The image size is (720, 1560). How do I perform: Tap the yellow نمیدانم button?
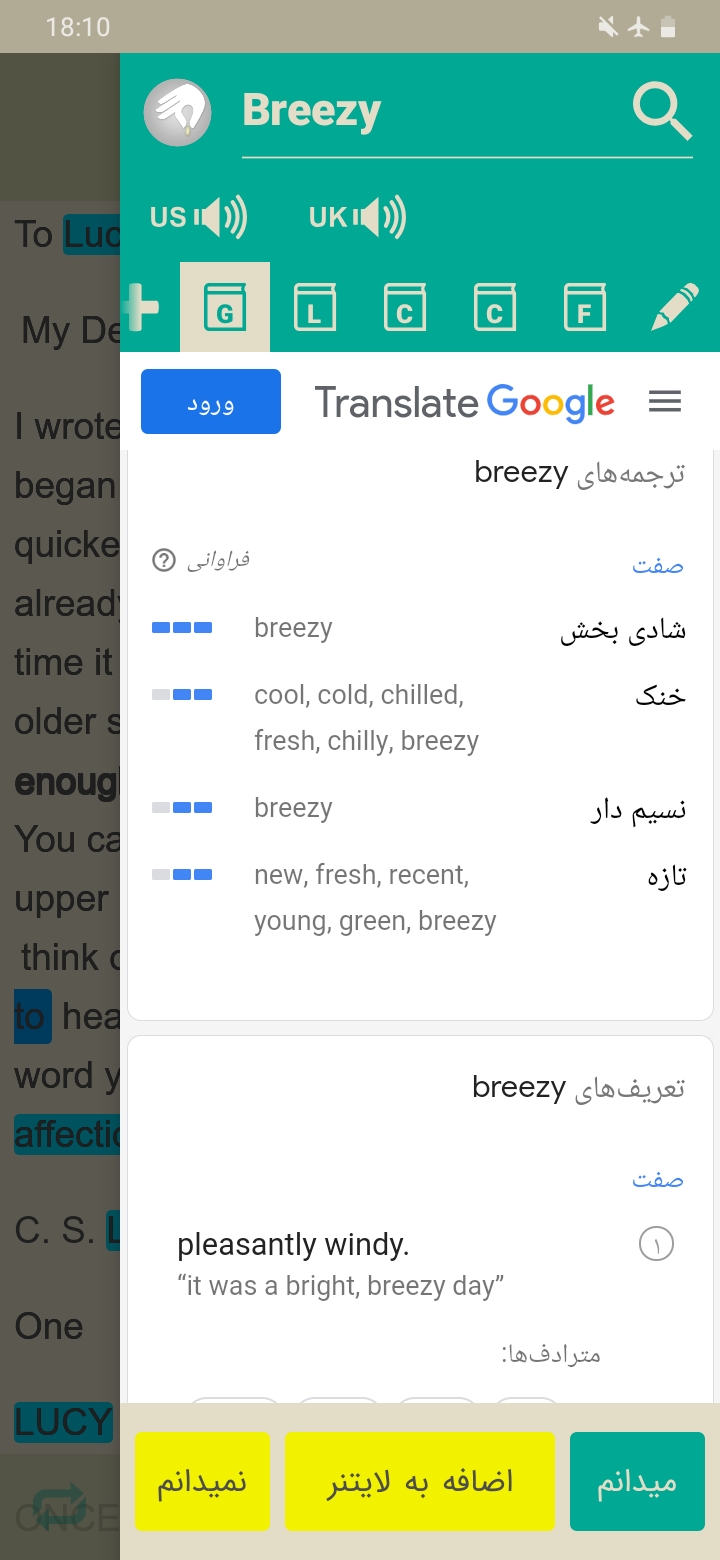pyautogui.click(x=203, y=1481)
